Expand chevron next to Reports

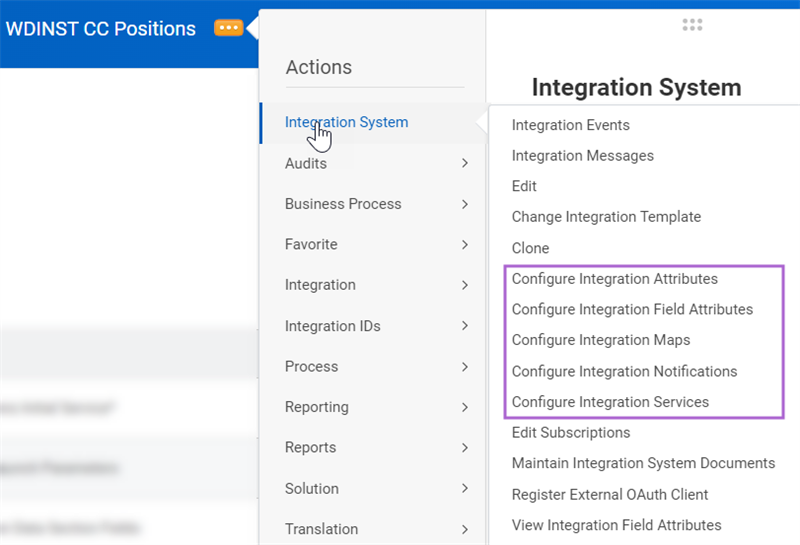click(x=465, y=448)
